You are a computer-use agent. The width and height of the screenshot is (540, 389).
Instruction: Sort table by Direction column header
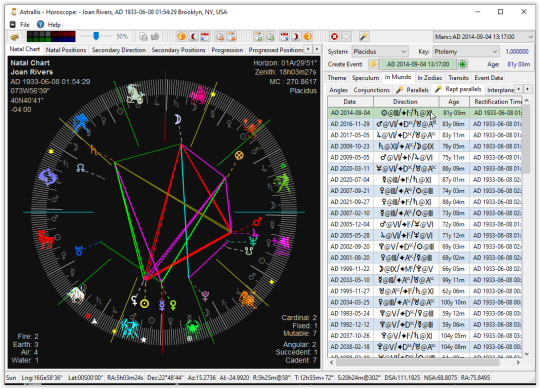pyautogui.click(x=406, y=102)
